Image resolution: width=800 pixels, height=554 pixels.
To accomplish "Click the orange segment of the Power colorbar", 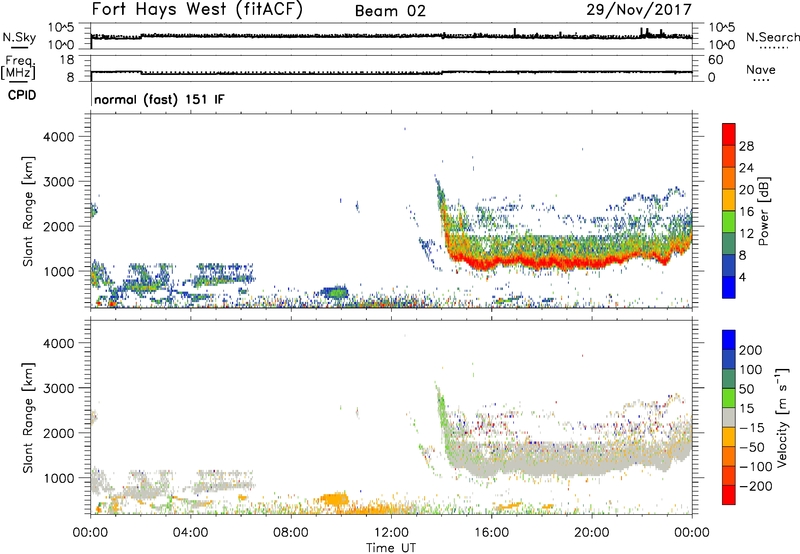I will 729,178.
